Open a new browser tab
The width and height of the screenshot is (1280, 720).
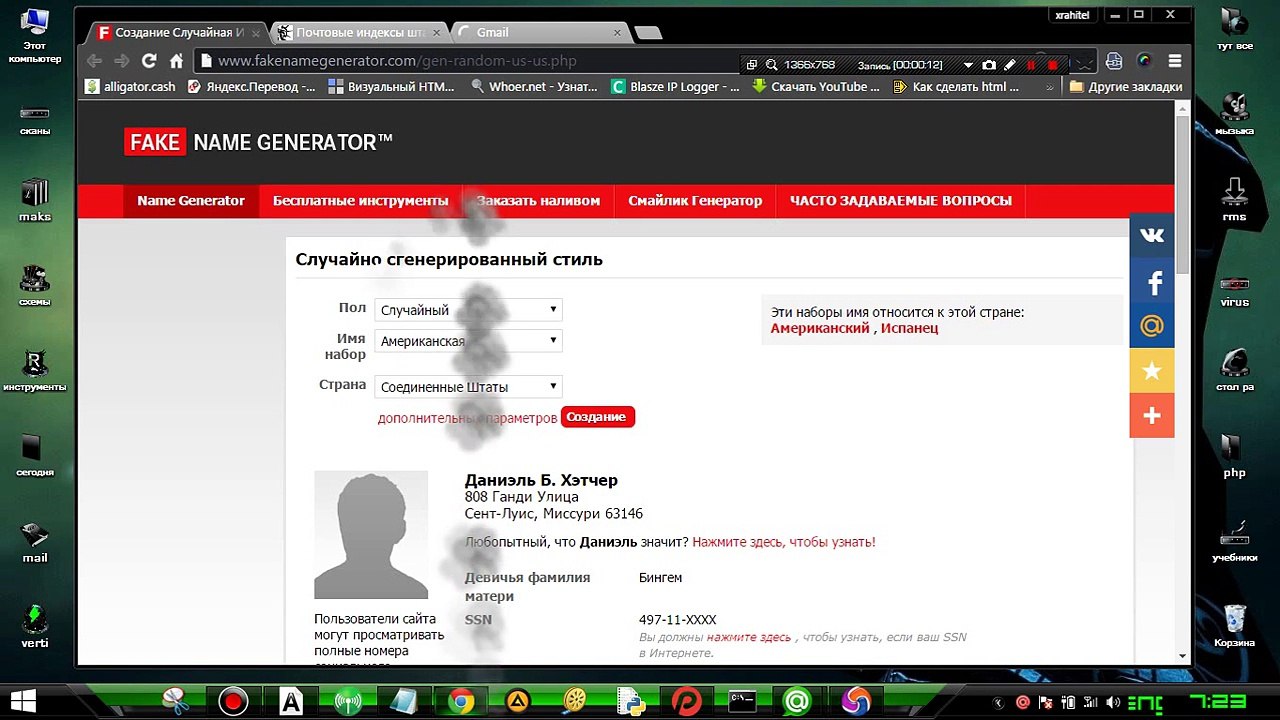[648, 33]
